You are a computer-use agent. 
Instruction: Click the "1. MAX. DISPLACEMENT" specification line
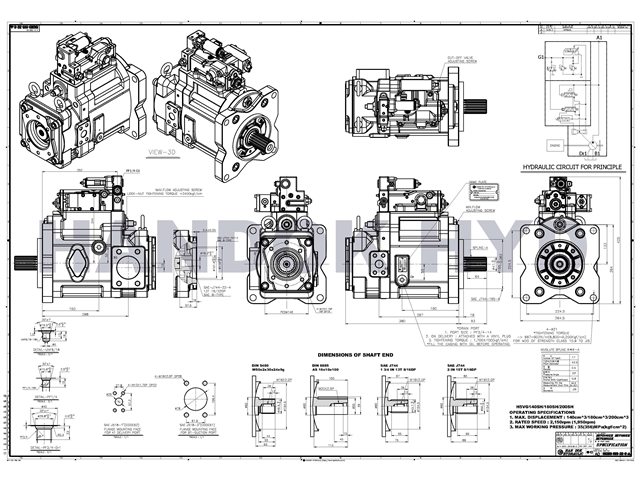pyautogui.click(x=569, y=418)
